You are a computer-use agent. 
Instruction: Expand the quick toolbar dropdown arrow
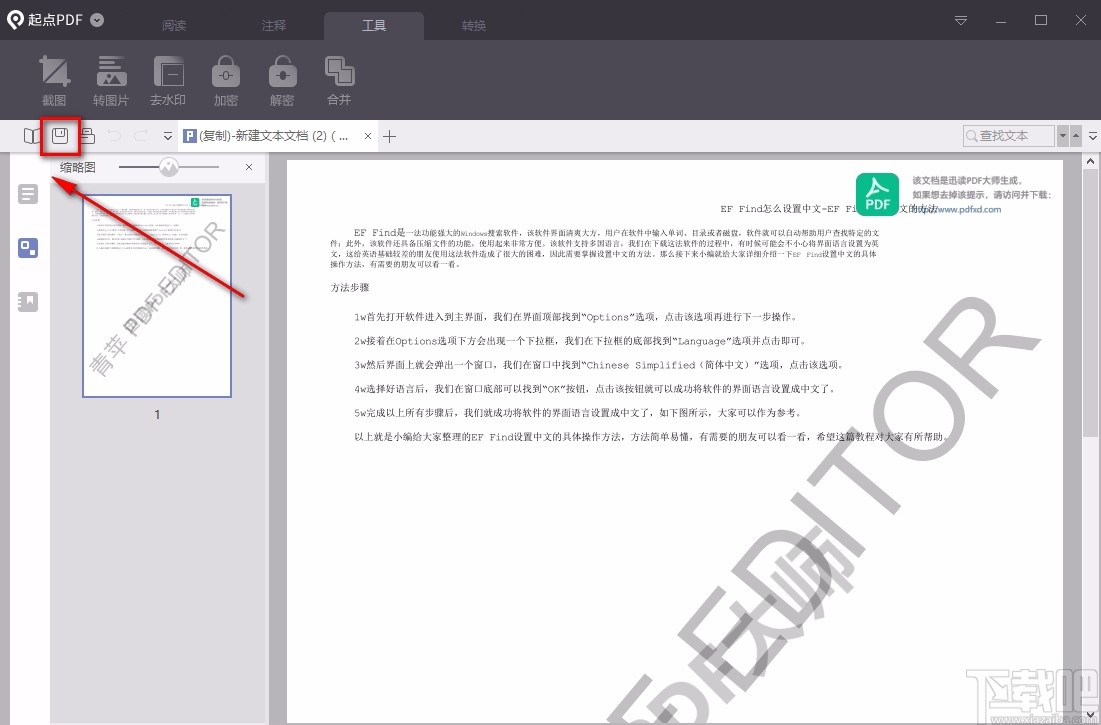(168, 136)
